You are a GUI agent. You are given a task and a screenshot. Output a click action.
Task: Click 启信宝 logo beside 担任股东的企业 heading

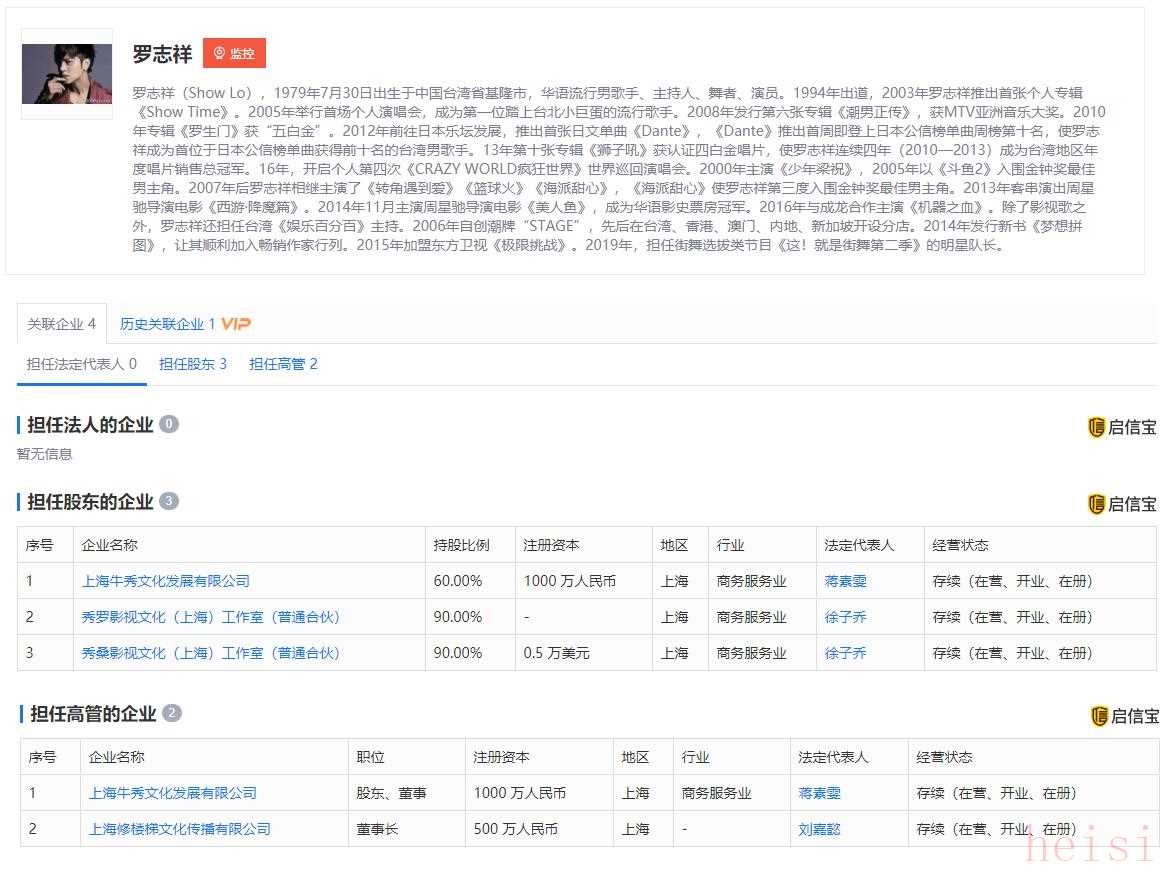(x=1121, y=504)
